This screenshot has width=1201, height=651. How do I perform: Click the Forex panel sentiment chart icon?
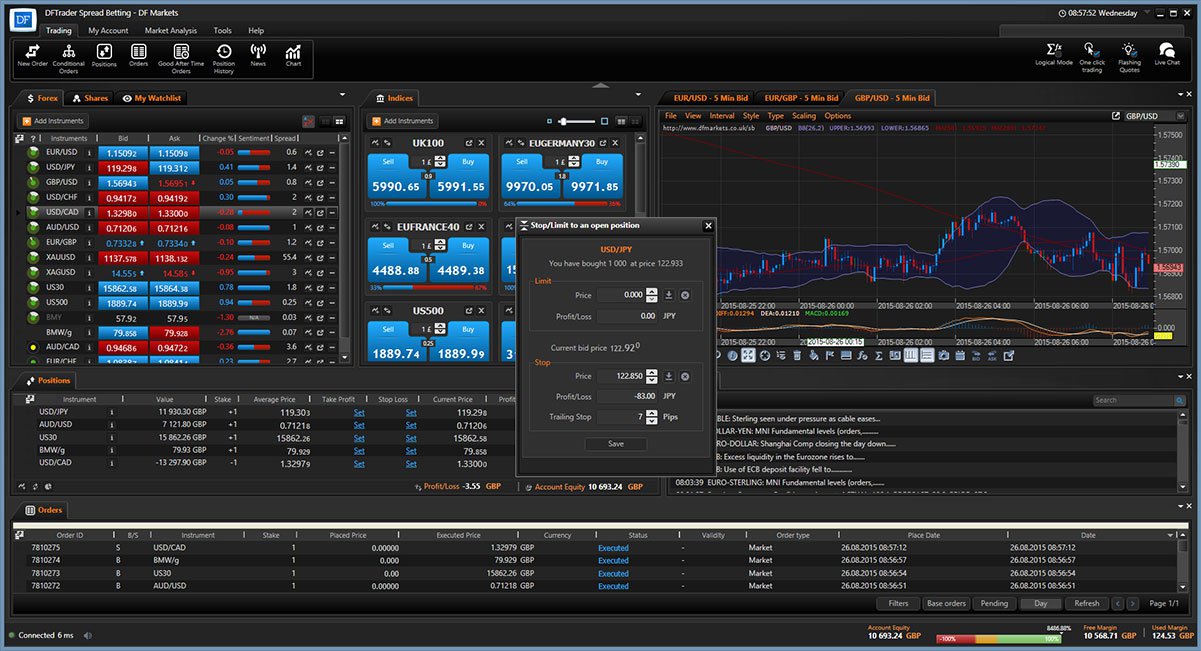tap(308, 121)
